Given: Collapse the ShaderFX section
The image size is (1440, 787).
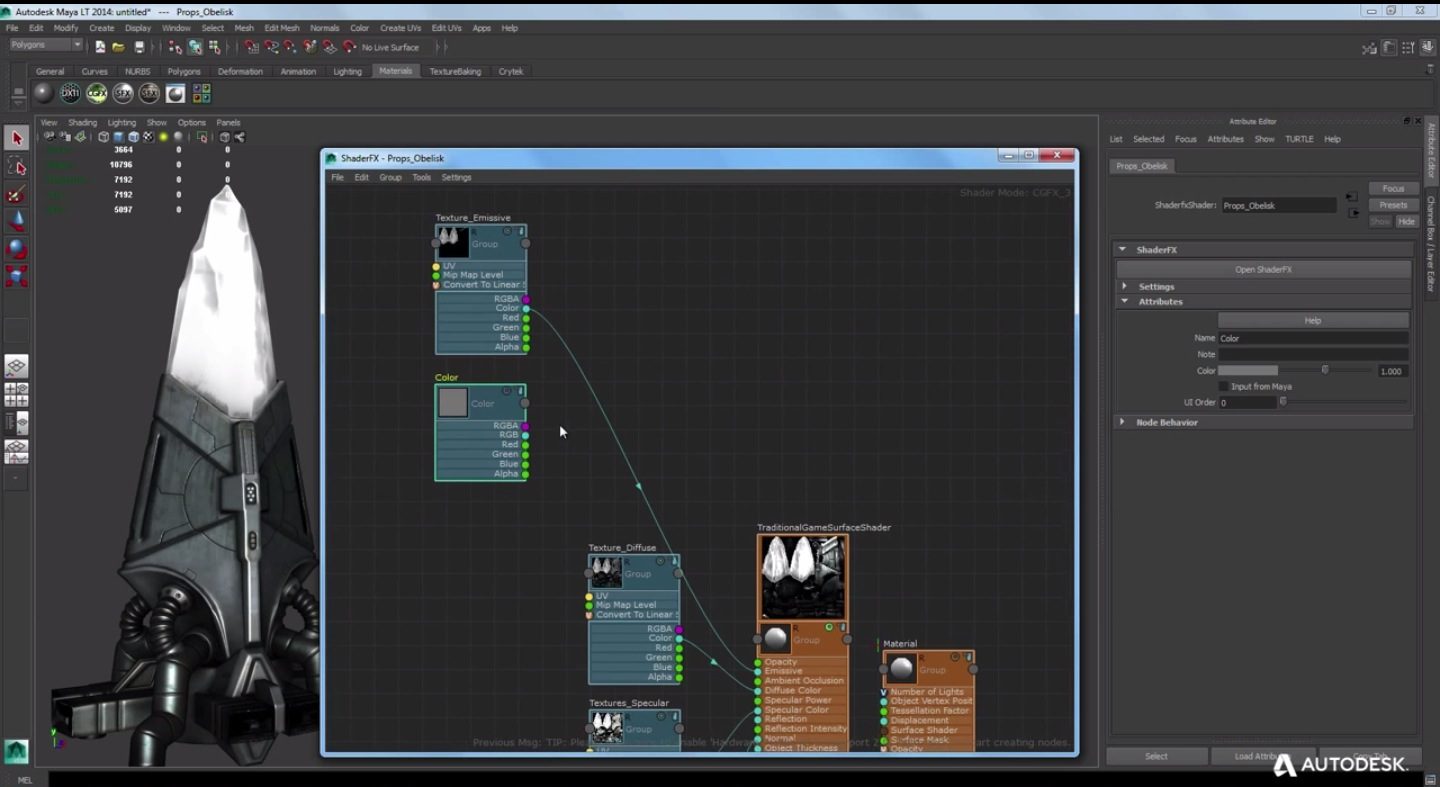Looking at the screenshot, I should pos(1122,249).
